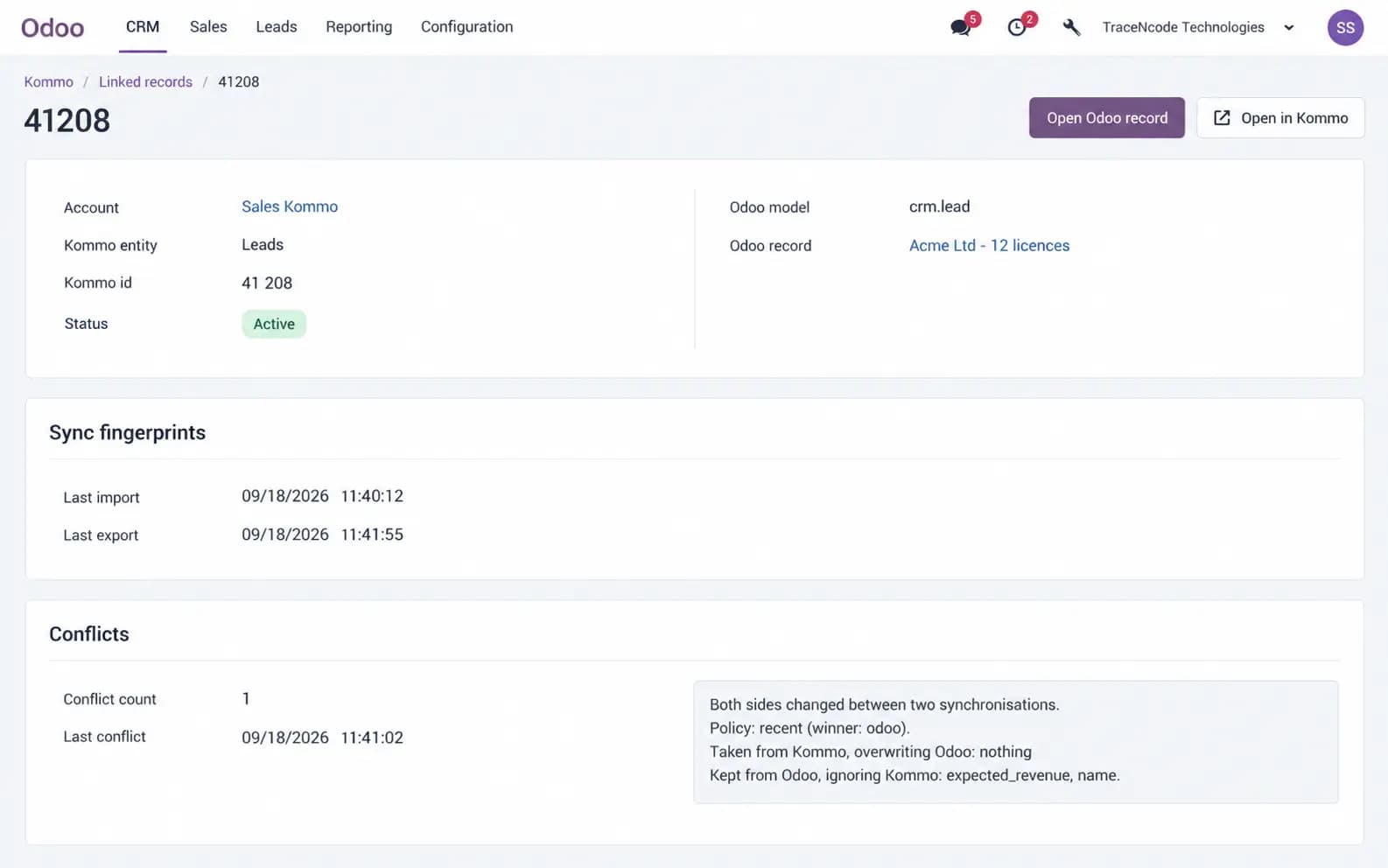Click the crm.lead model value
Screen dimensions: 1388x868
[x=939, y=207]
